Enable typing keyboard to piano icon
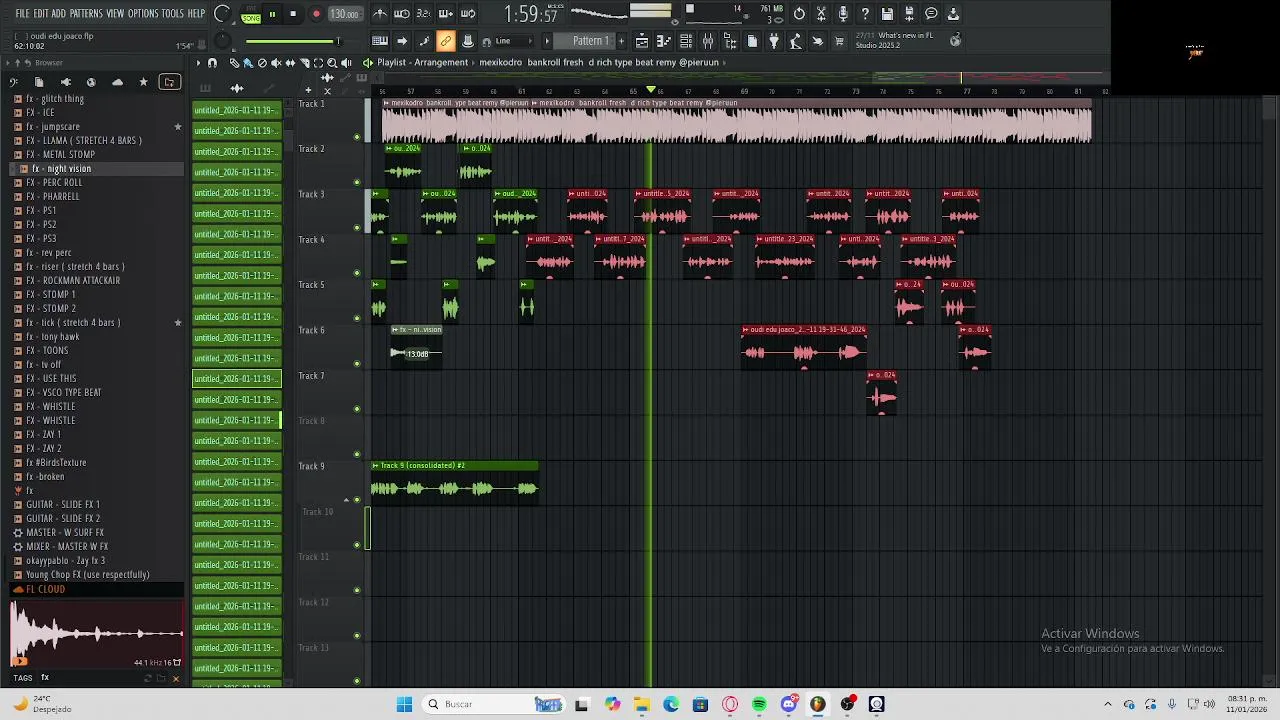1280x720 pixels. pyautogui.click(x=380, y=41)
